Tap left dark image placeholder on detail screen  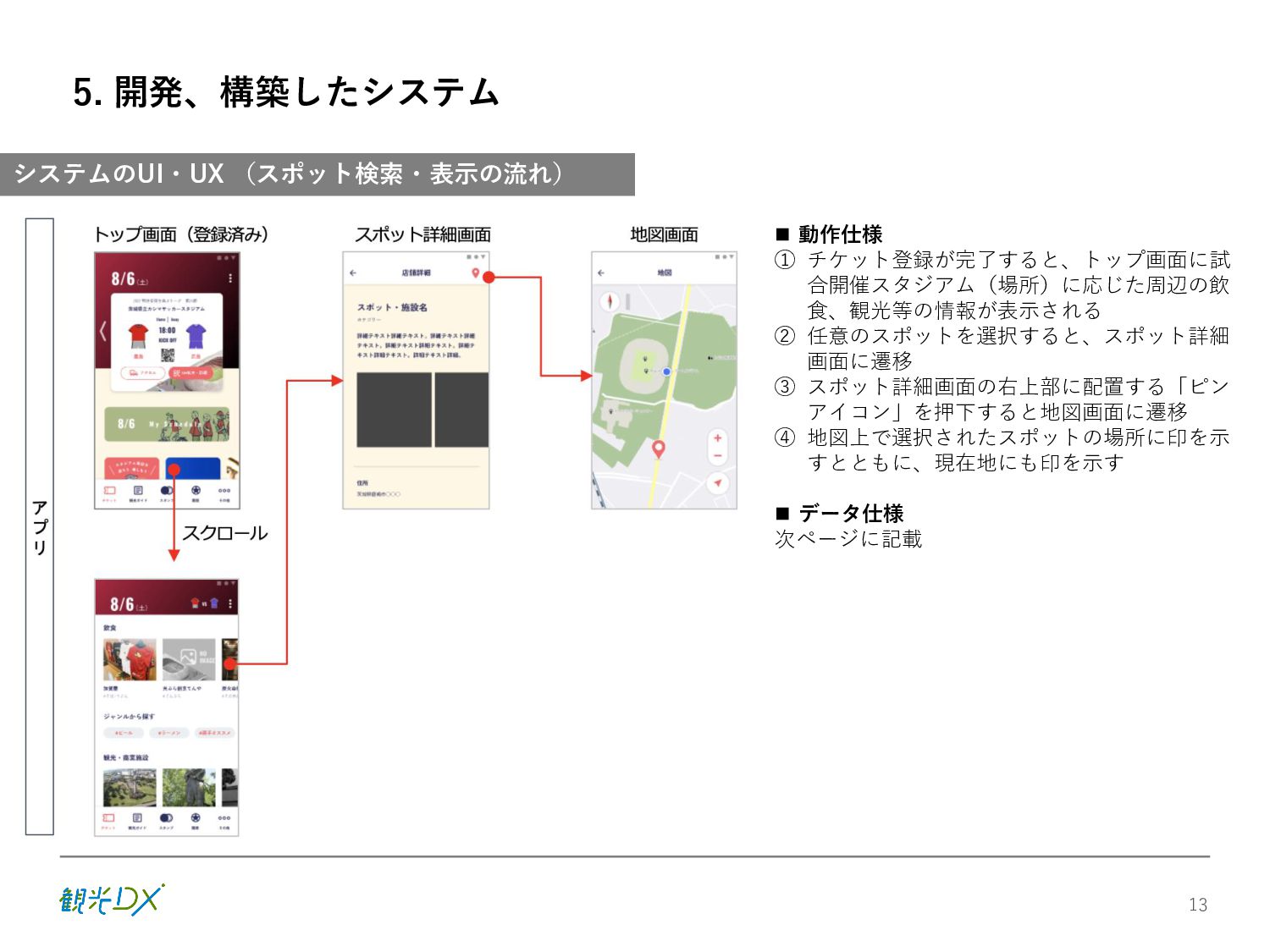(x=394, y=410)
